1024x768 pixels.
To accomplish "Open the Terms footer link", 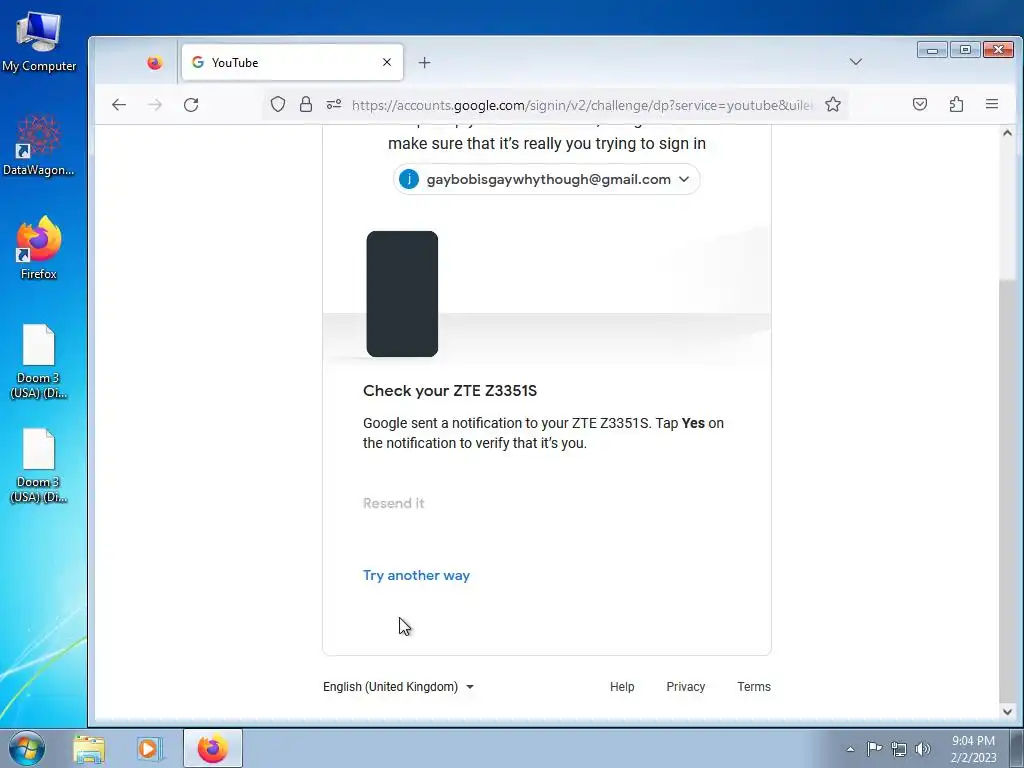I will (754, 686).
